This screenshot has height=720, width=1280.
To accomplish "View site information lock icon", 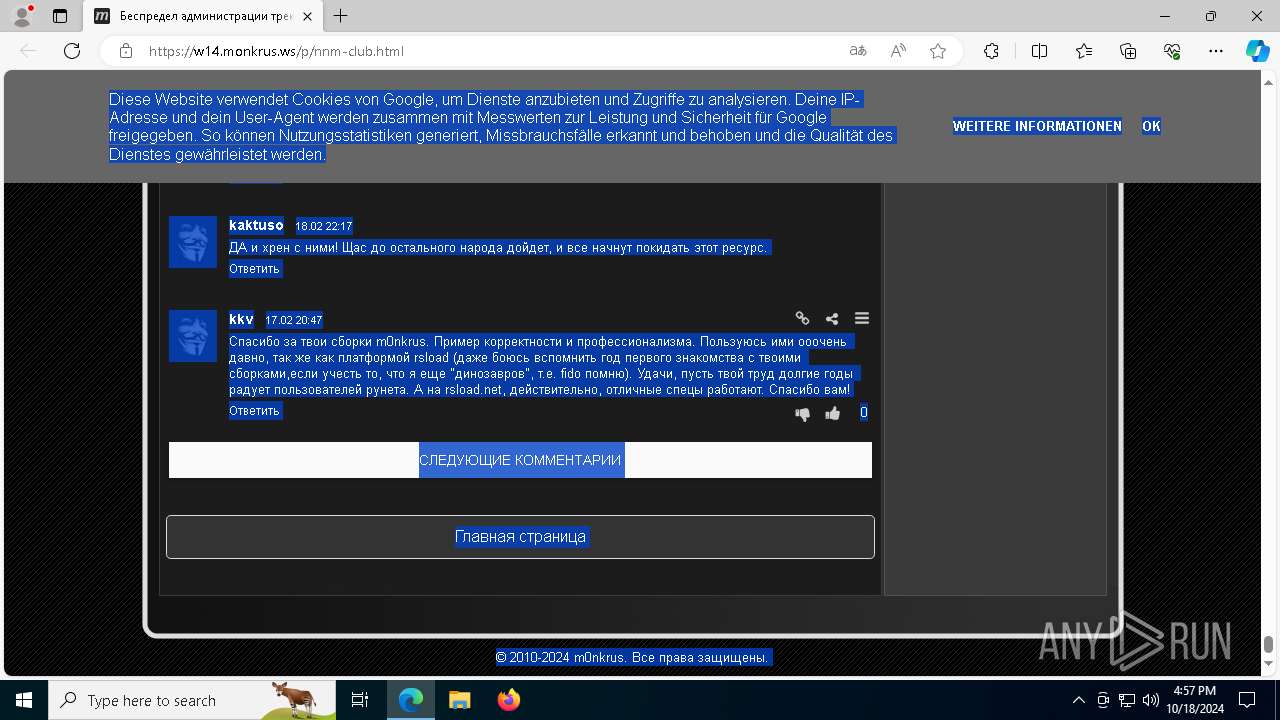I will pyautogui.click(x=126, y=51).
